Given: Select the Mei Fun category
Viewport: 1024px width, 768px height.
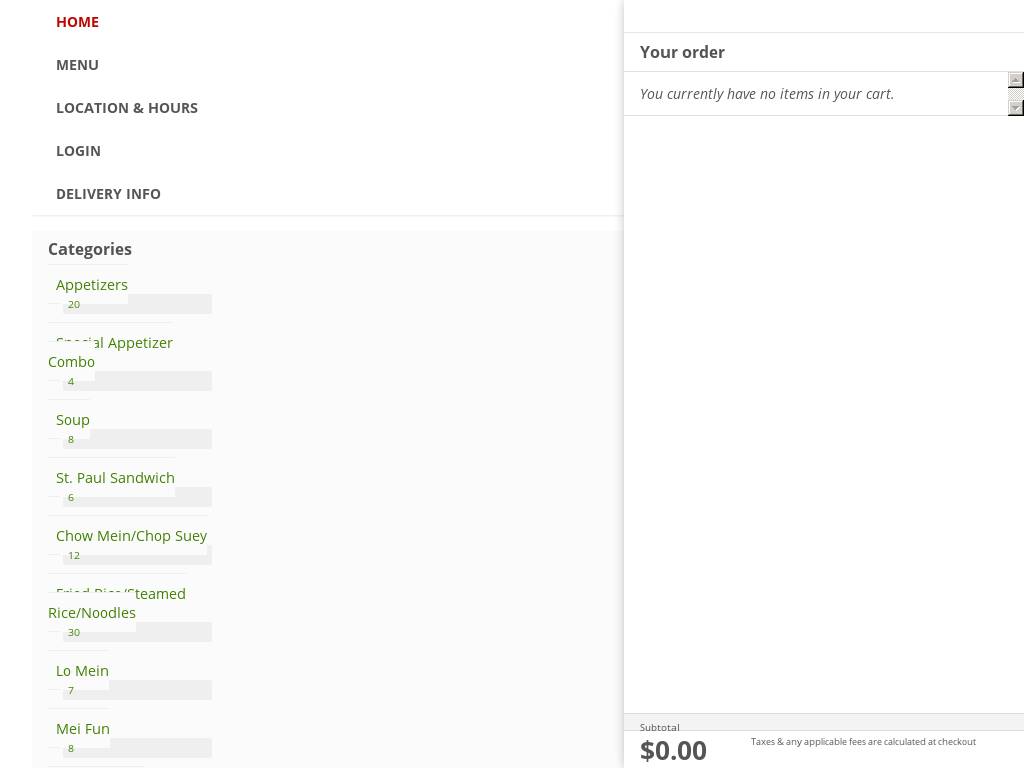Looking at the screenshot, I should coord(83,729).
